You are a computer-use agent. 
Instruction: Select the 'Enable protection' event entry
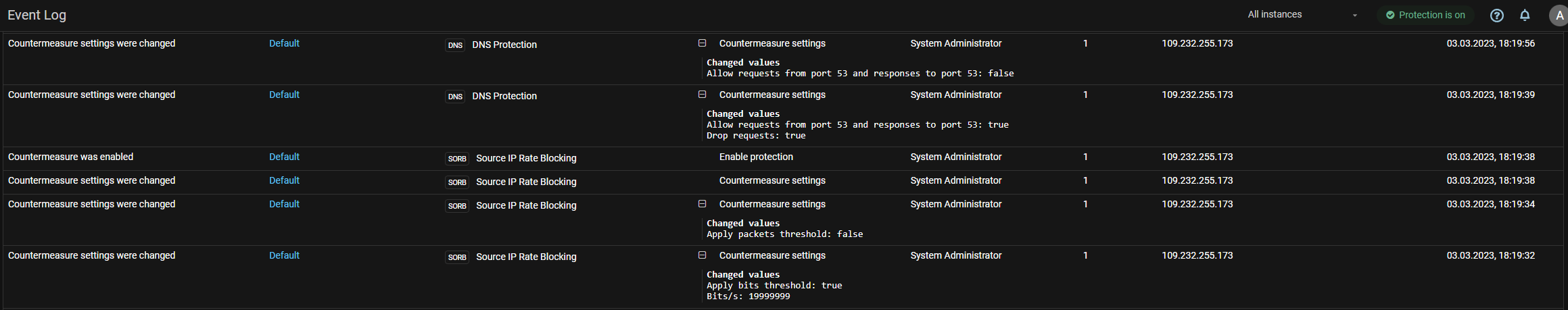[755, 157]
